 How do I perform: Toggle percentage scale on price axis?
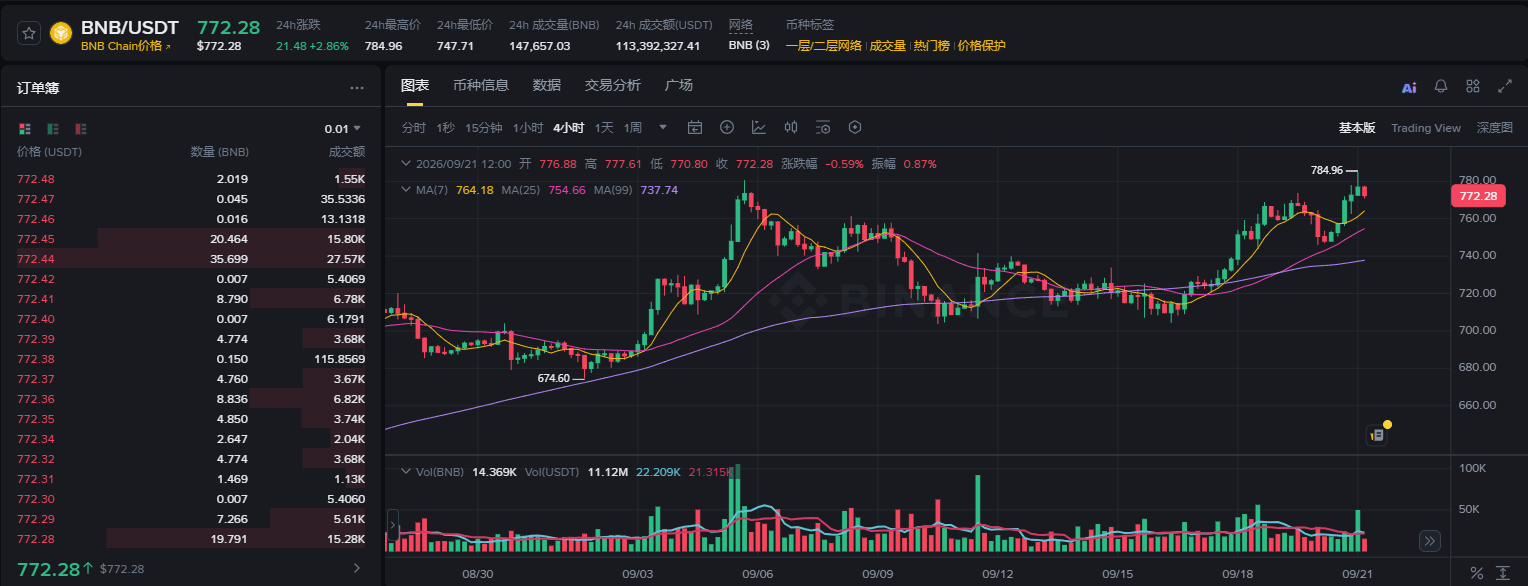pyautogui.click(x=1477, y=573)
